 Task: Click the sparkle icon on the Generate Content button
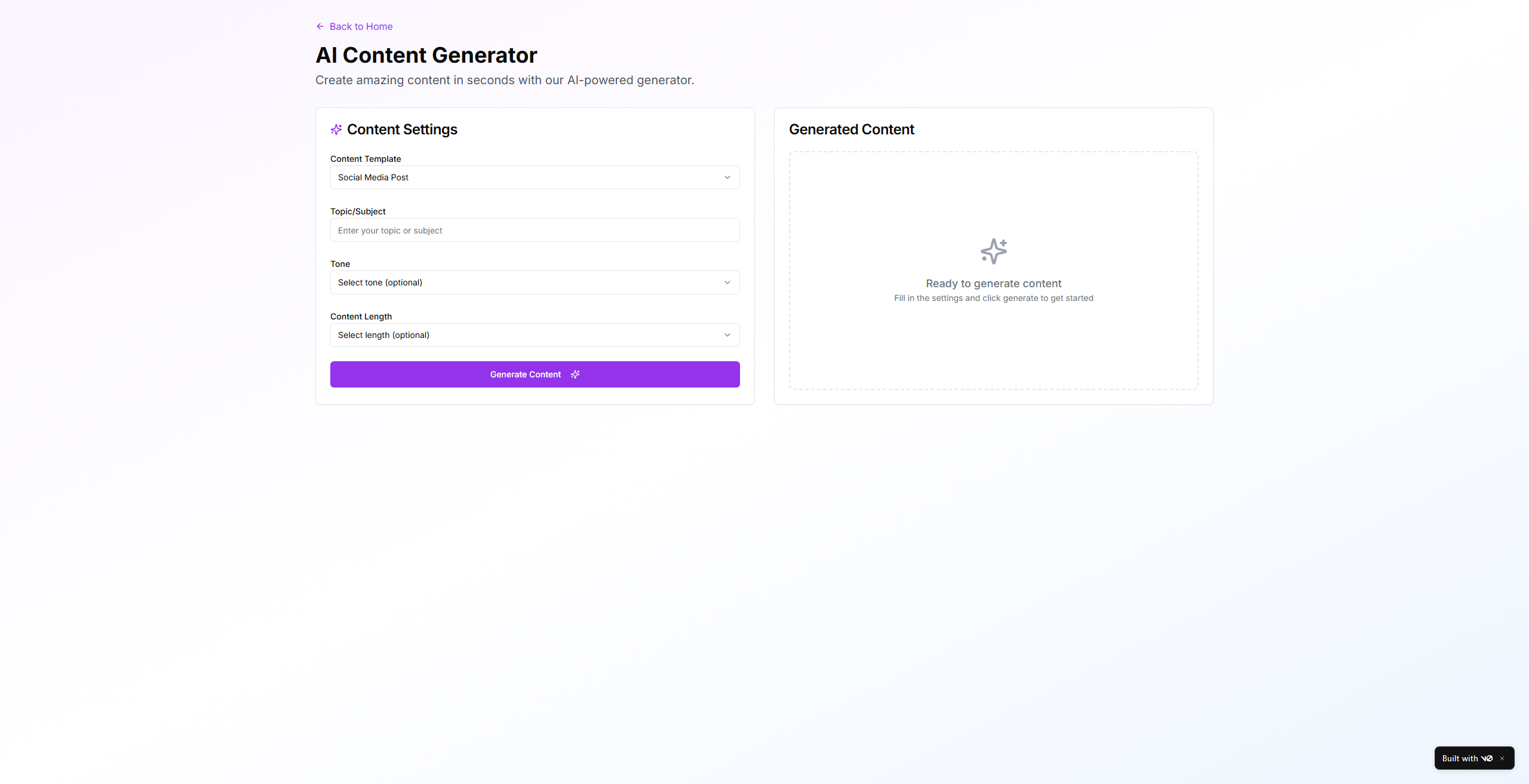coord(575,374)
